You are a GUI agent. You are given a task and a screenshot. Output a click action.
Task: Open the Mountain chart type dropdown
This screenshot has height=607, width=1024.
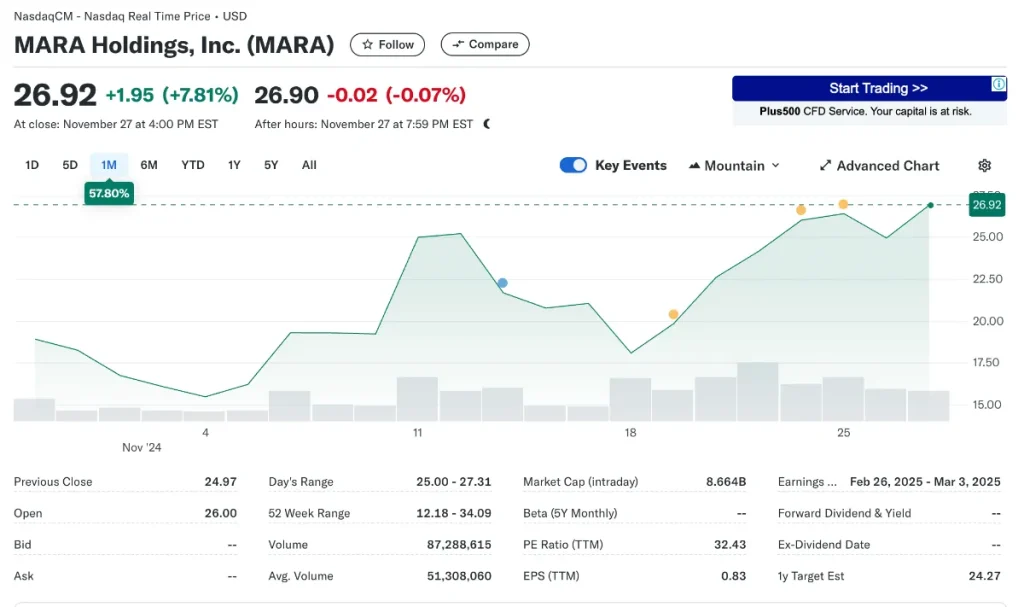735,166
